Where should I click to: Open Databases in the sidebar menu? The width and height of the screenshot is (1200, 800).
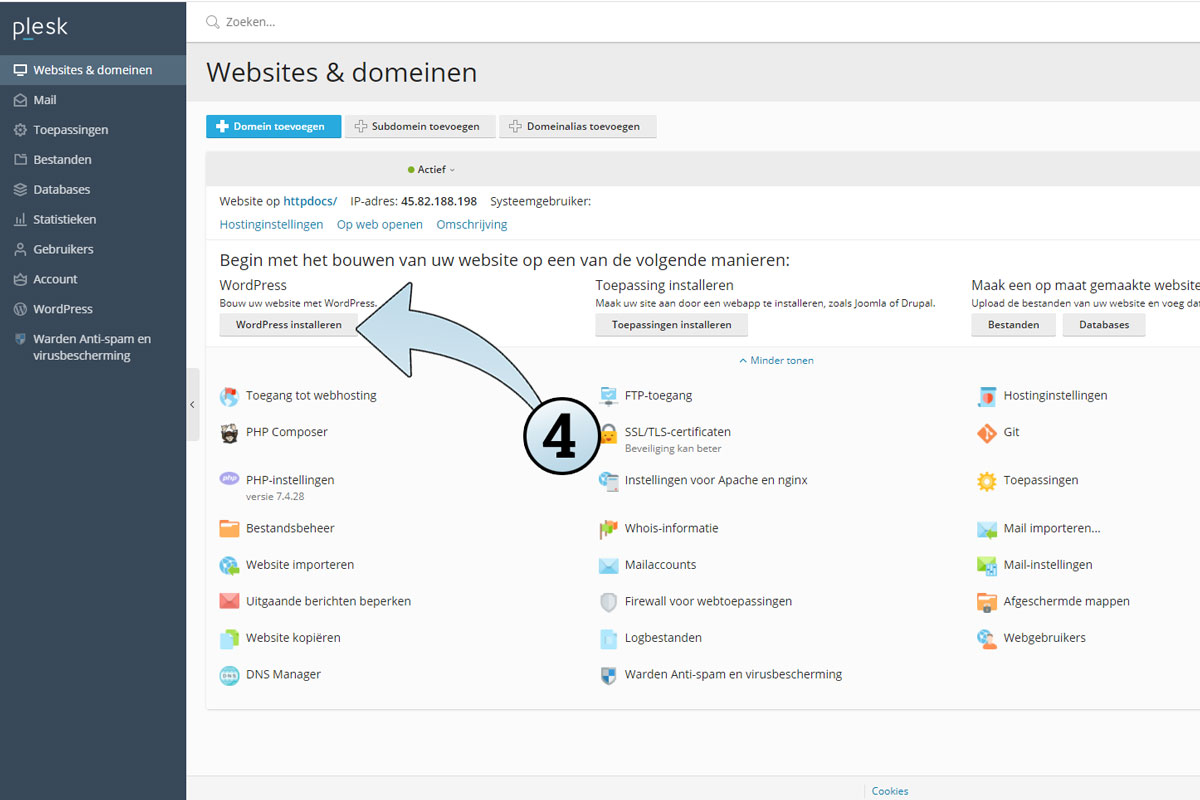point(61,189)
